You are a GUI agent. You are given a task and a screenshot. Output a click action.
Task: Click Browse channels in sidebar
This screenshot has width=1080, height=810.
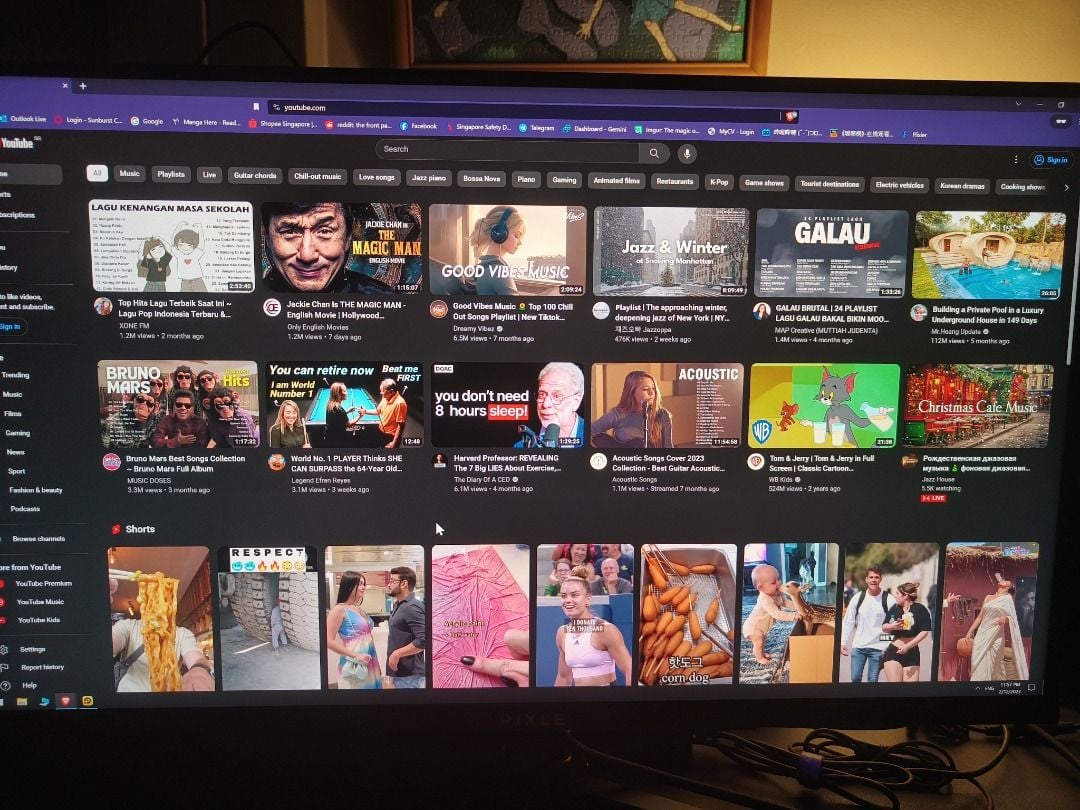pyautogui.click(x=39, y=539)
